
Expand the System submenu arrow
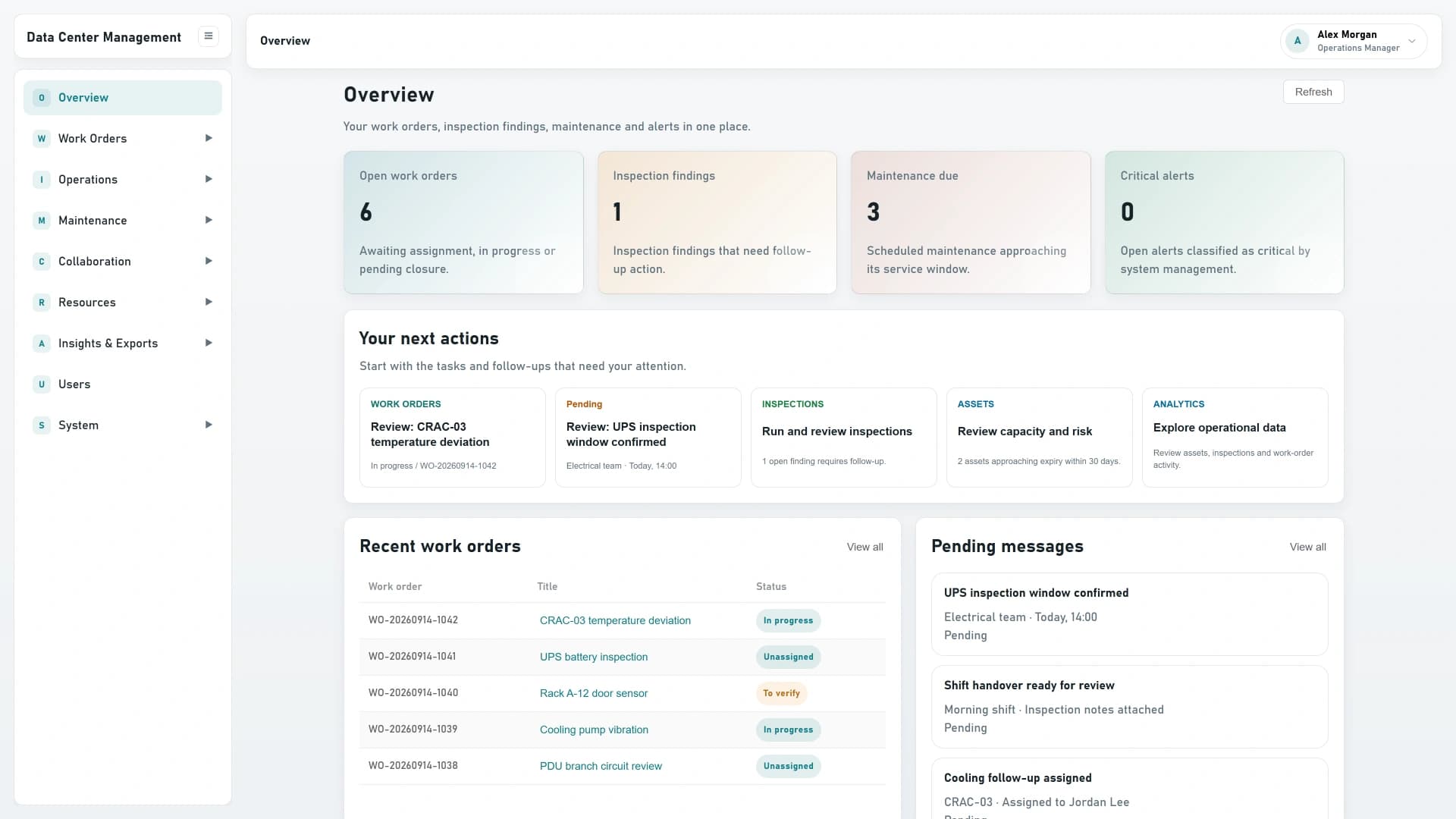point(209,425)
